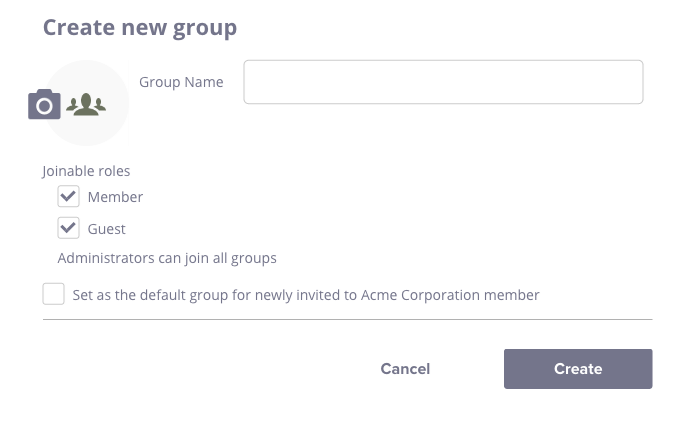Click the "Create new group" heading

(x=140, y=27)
